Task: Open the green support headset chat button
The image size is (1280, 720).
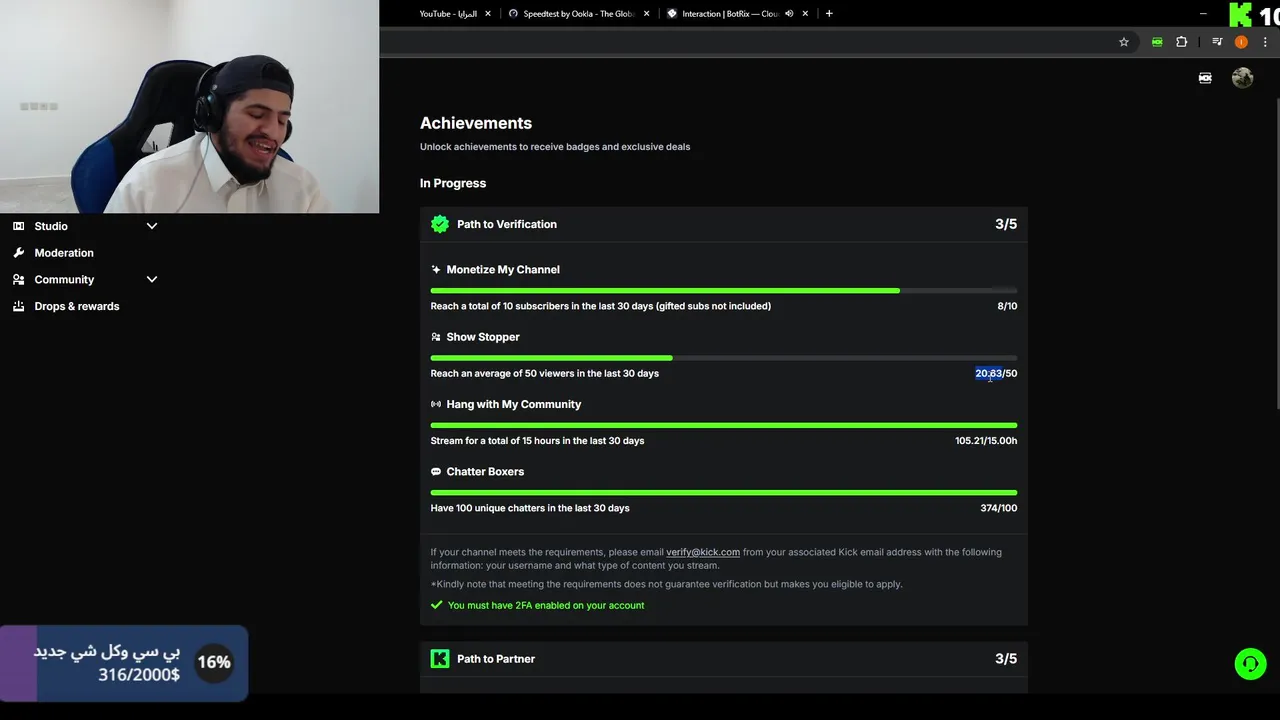Action: click(1250, 664)
